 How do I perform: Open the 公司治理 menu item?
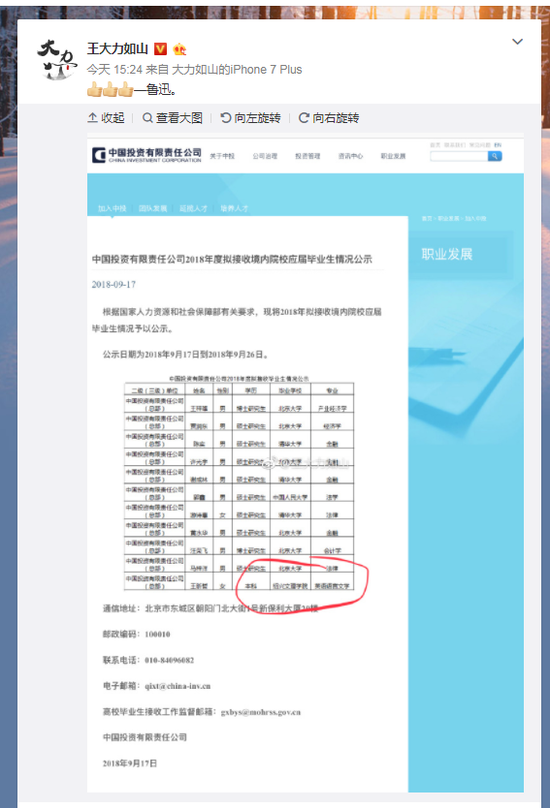click(x=265, y=156)
